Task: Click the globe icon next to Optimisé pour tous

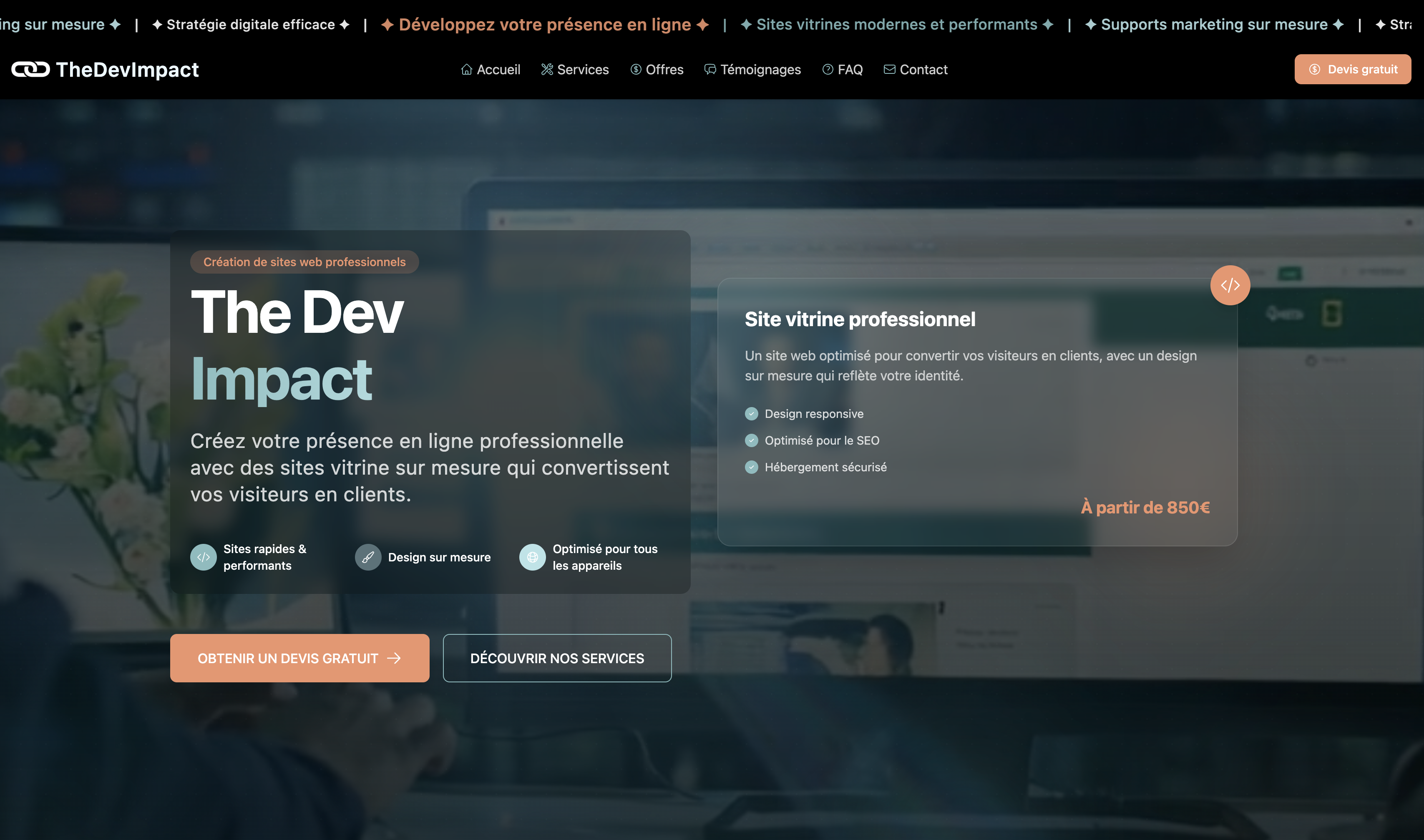Action: point(533,557)
